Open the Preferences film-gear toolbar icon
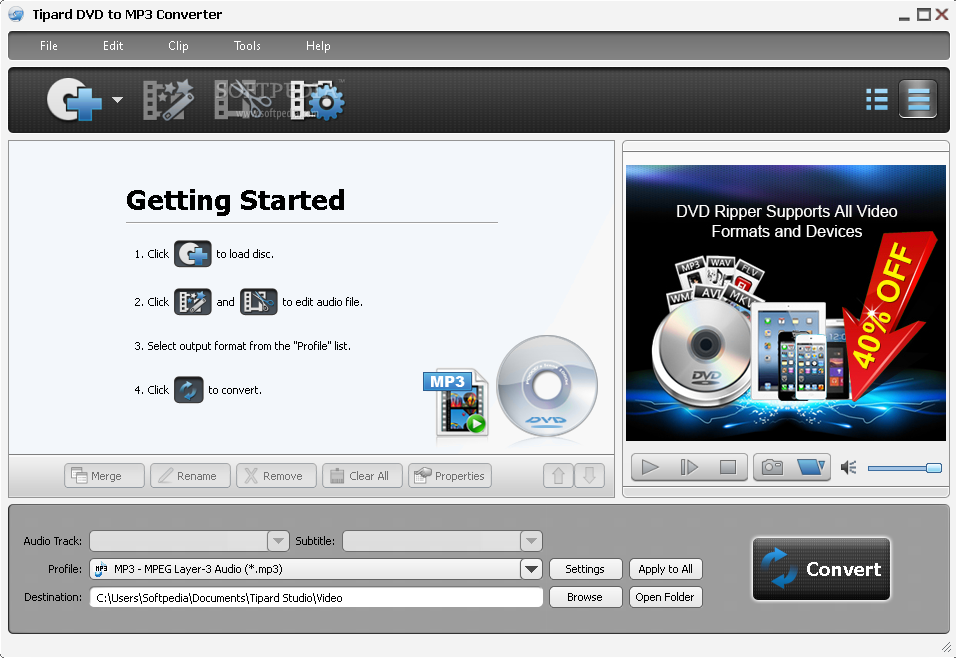The width and height of the screenshot is (956, 658). click(317, 99)
